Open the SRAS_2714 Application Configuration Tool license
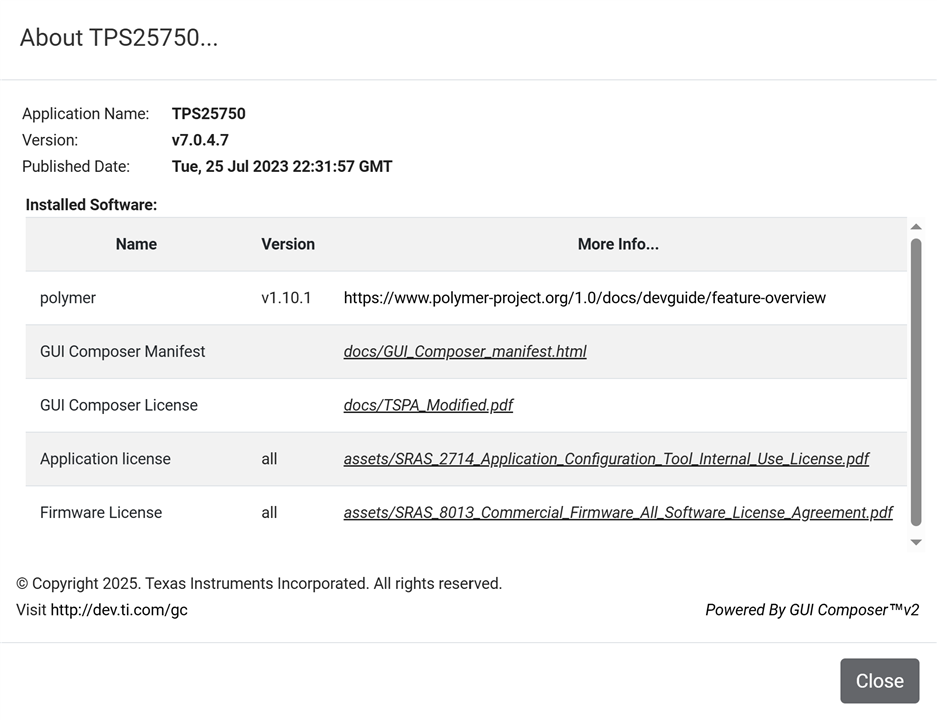 [606, 459]
